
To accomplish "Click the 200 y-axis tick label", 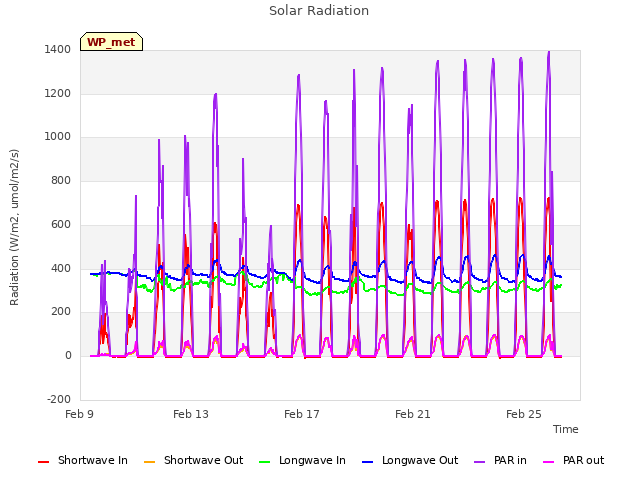I will pos(61,312).
